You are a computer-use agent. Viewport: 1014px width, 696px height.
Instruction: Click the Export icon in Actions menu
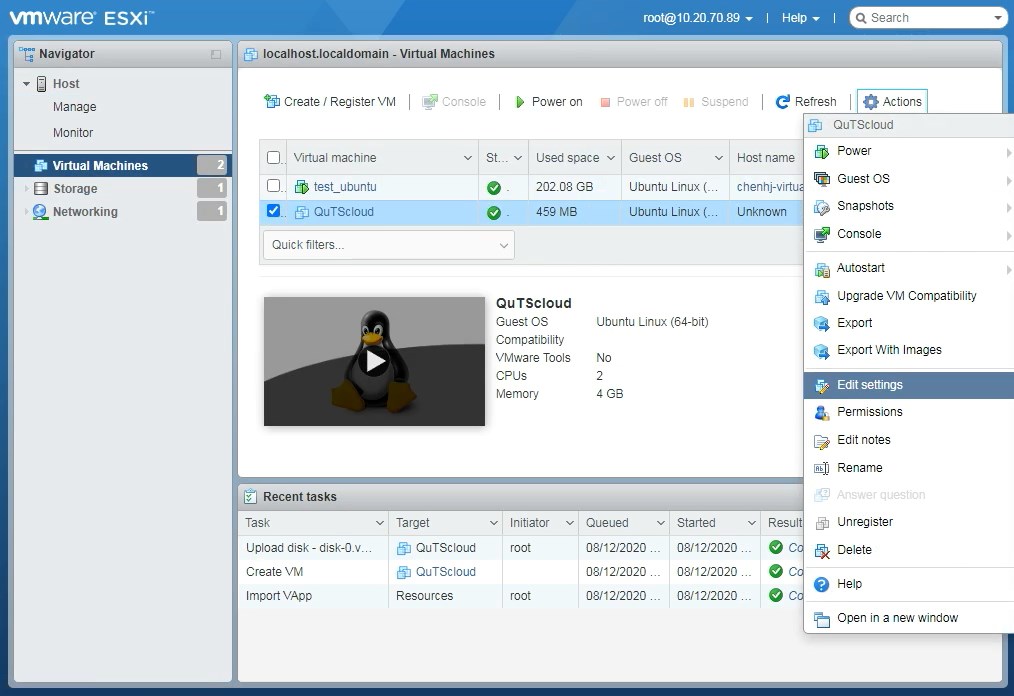coord(822,323)
